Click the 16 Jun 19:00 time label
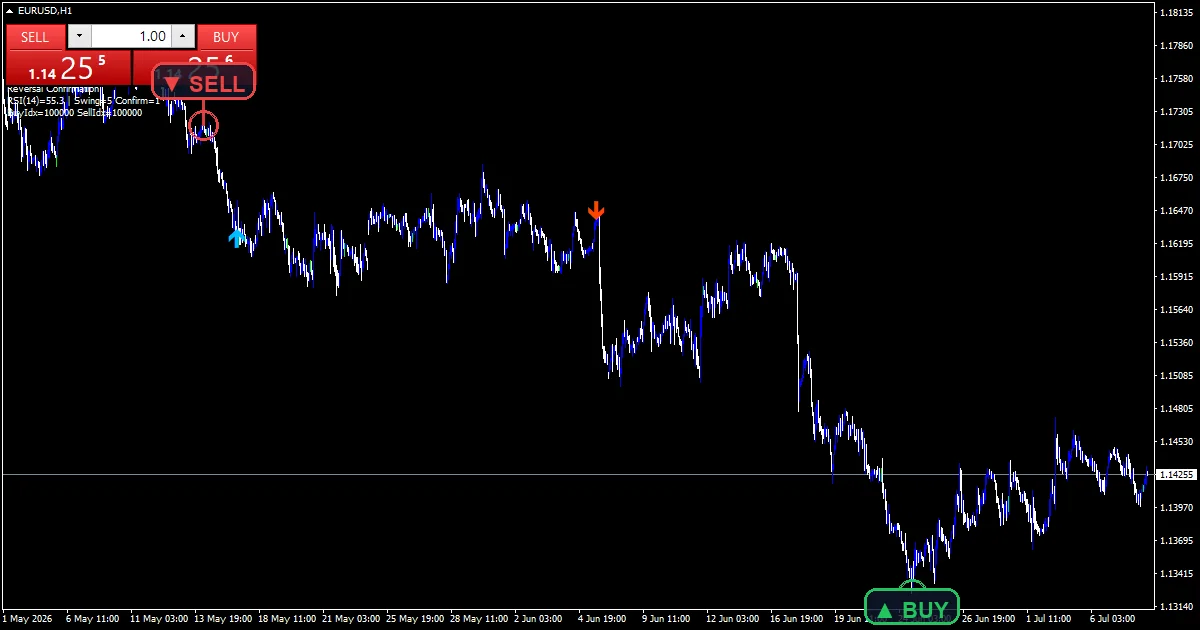 tap(799, 619)
